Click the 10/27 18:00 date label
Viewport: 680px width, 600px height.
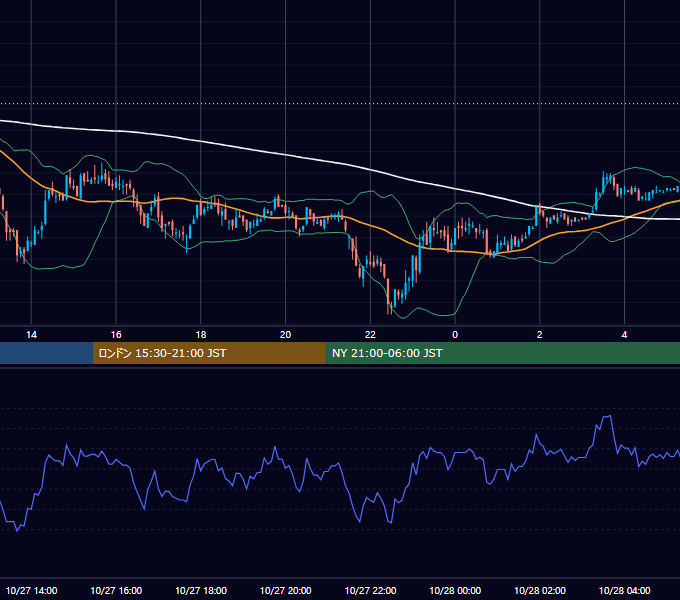[201, 590]
